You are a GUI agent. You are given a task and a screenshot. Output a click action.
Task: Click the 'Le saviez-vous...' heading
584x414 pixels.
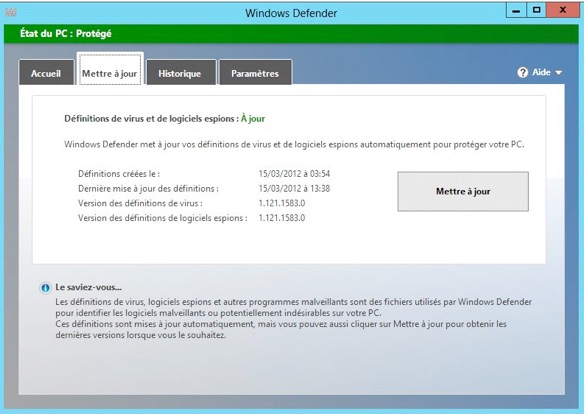[x=89, y=287]
